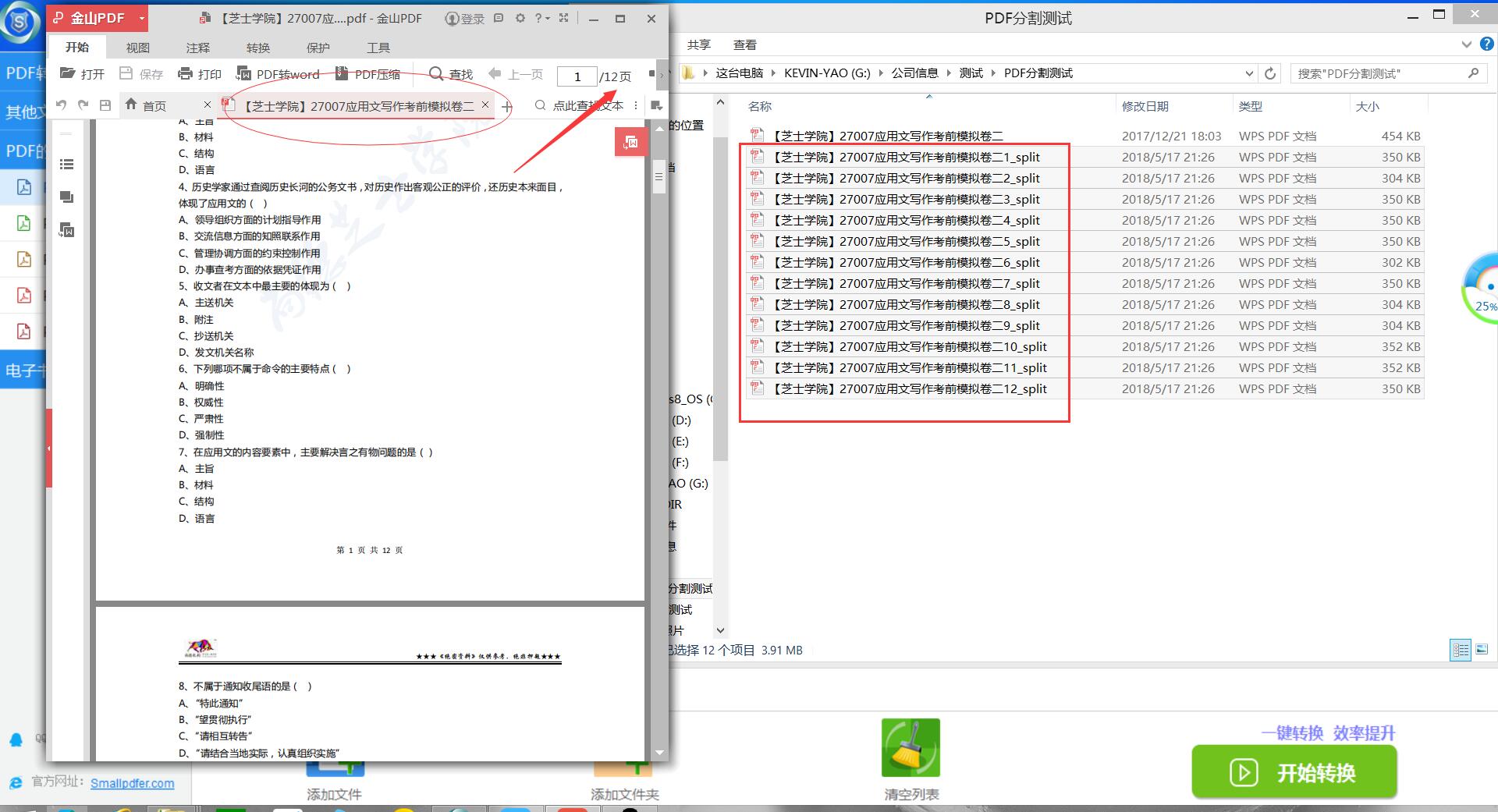
Task: Open the 共享 tab in Explorer
Action: 699,45
